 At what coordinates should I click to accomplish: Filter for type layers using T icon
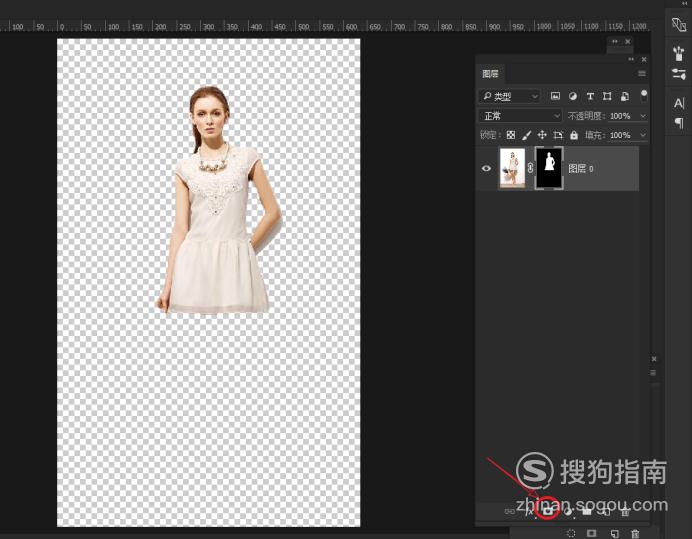pyautogui.click(x=590, y=96)
